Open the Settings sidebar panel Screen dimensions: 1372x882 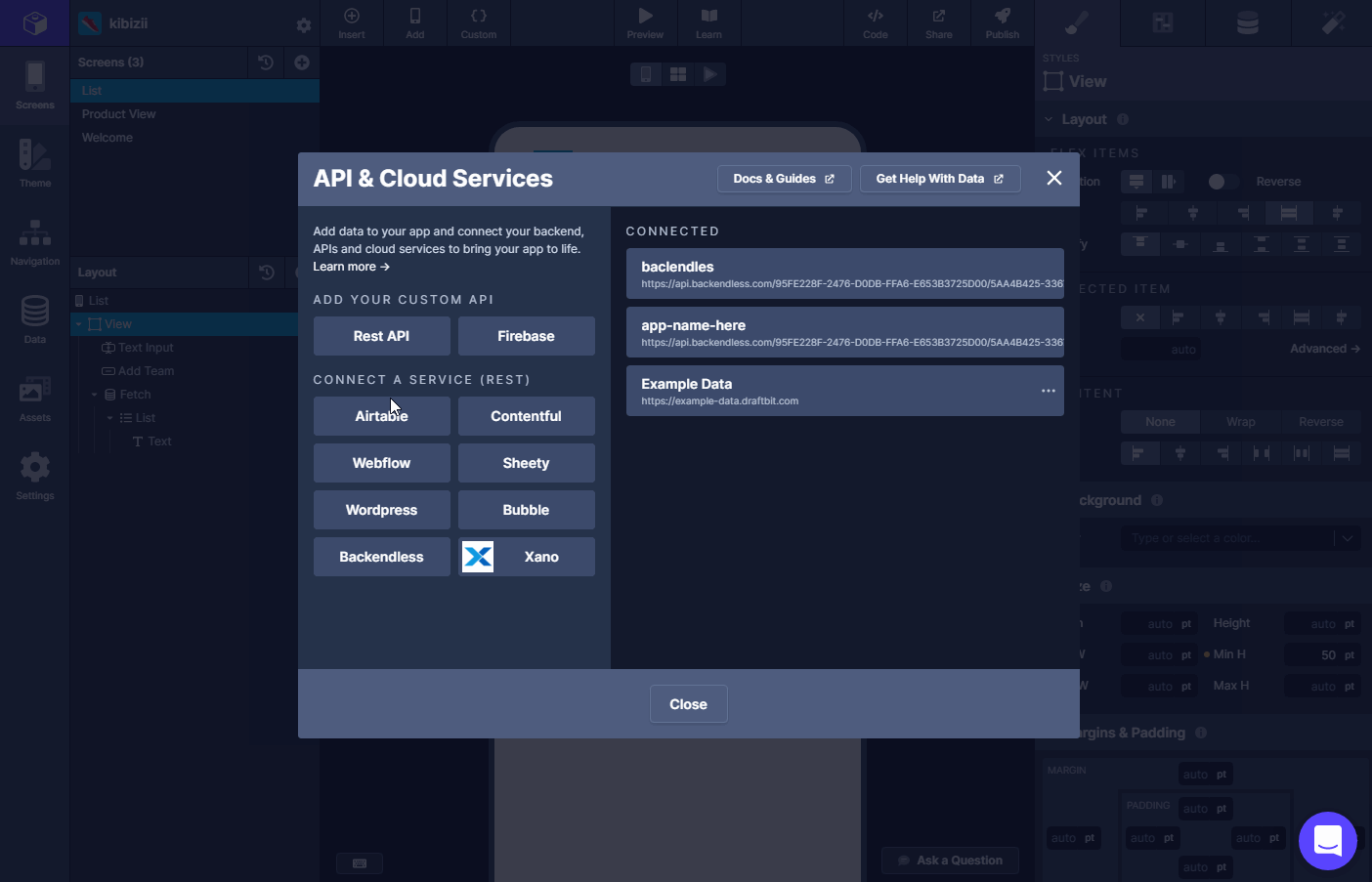click(x=35, y=476)
